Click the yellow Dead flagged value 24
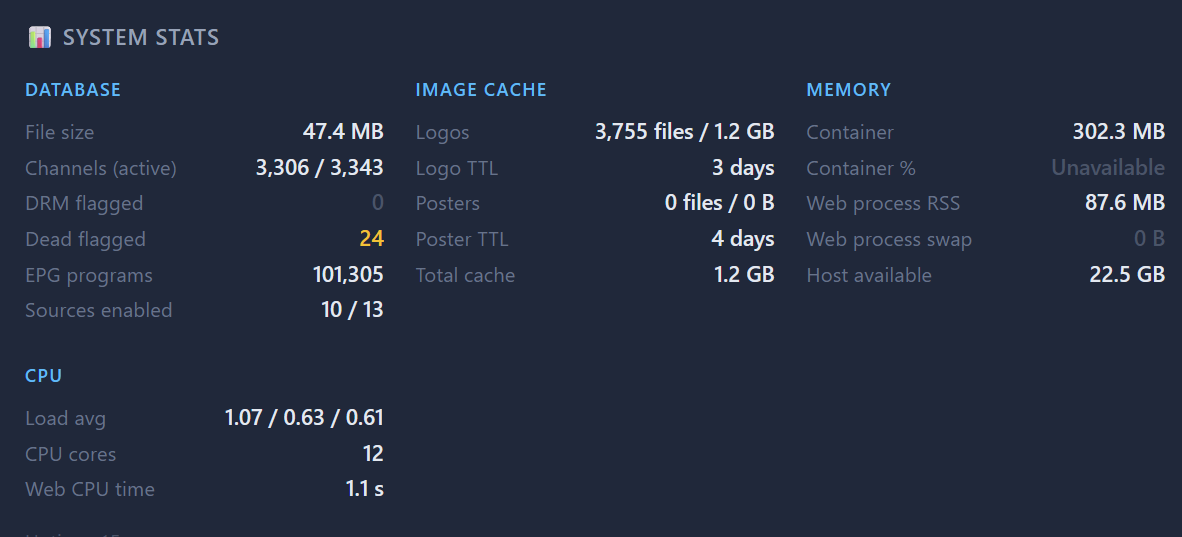 click(x=371, y=239)
